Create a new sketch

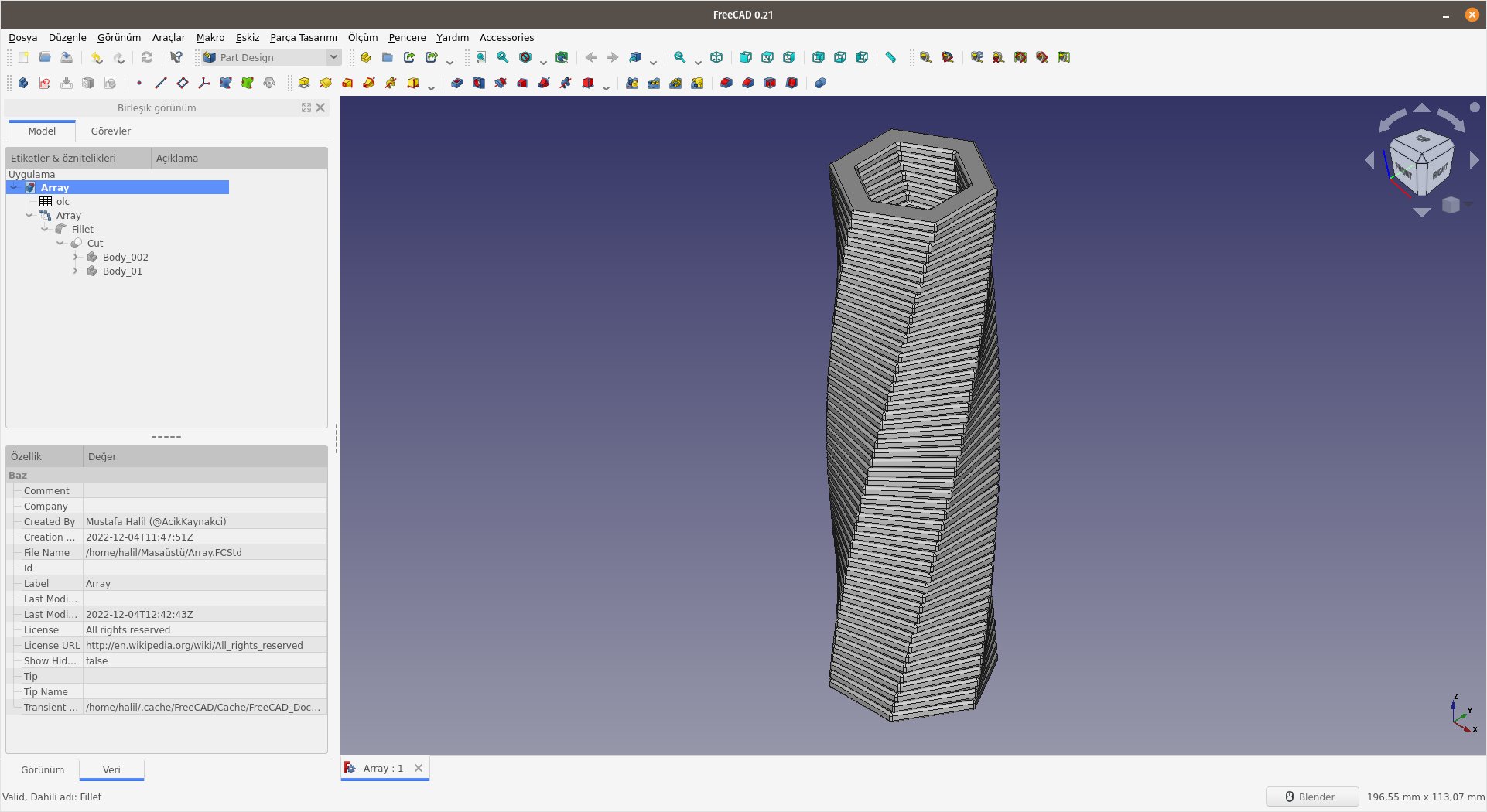pyautogui.click(x=44, y=83)
